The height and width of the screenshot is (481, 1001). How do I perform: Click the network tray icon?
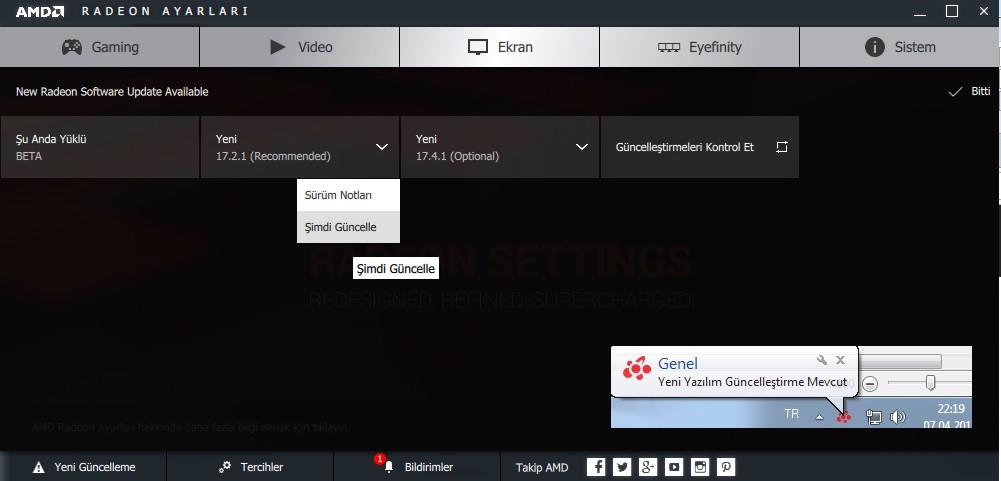(x=873, y=417)
